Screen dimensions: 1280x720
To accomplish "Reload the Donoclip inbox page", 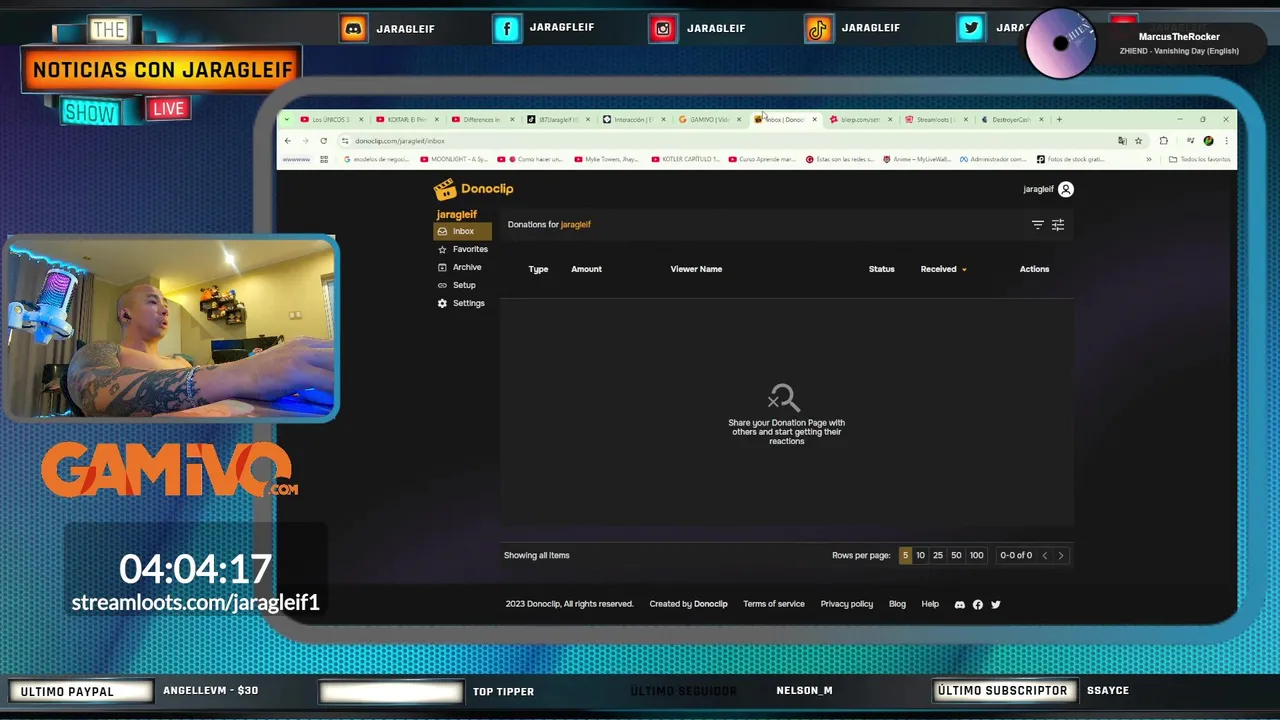I will point(323,141).
